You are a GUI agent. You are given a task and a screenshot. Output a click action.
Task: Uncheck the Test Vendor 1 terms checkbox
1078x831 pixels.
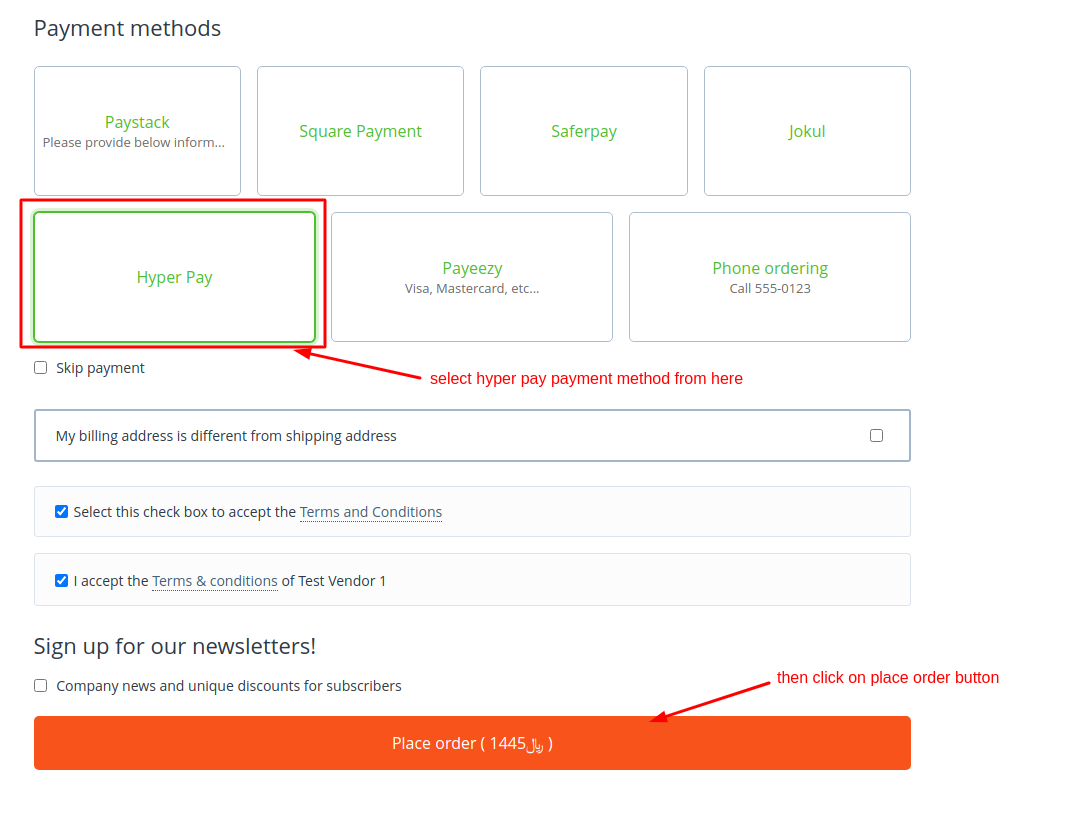[62, 580]
